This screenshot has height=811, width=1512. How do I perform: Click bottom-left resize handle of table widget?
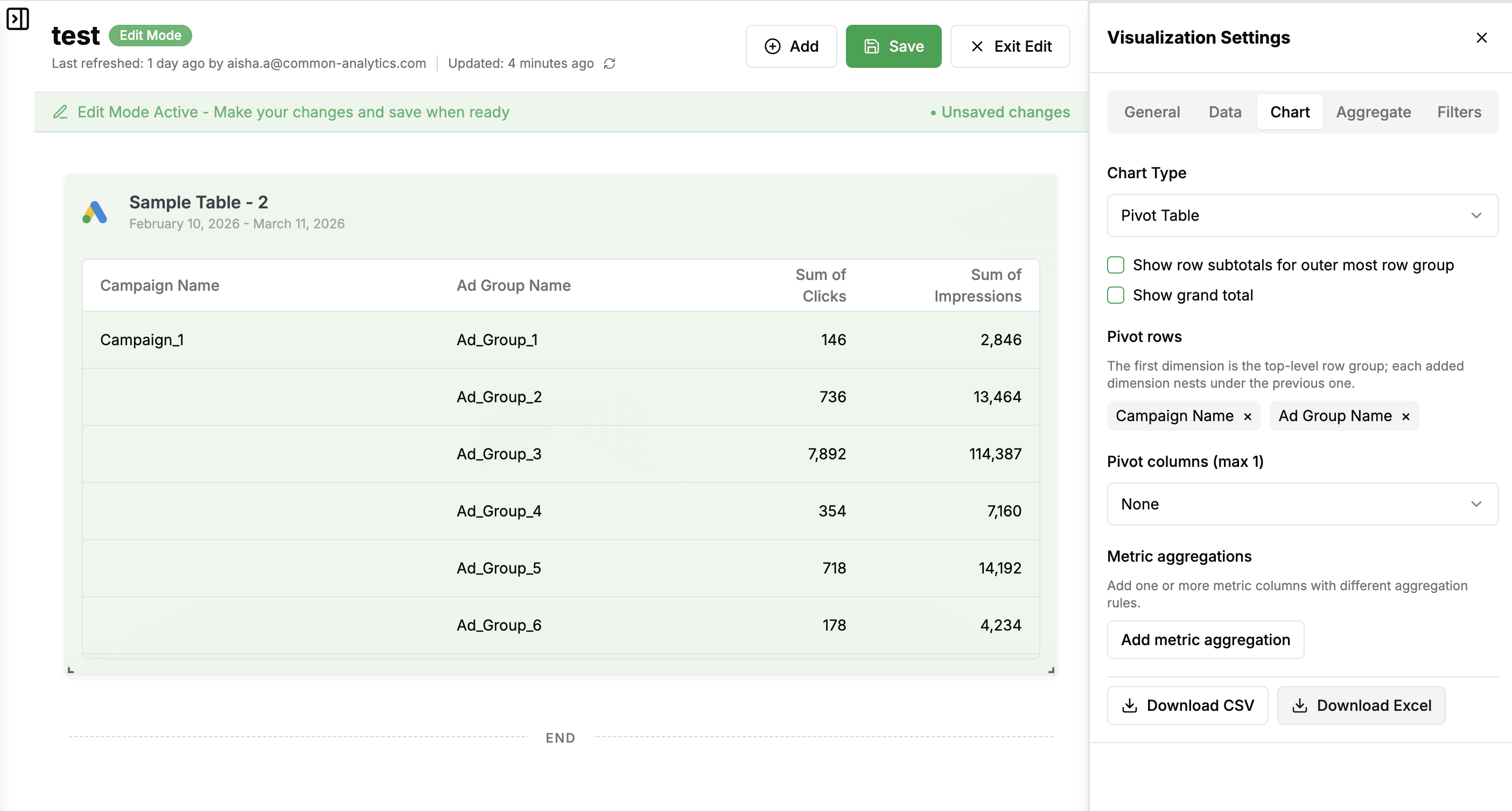(71, 669)
